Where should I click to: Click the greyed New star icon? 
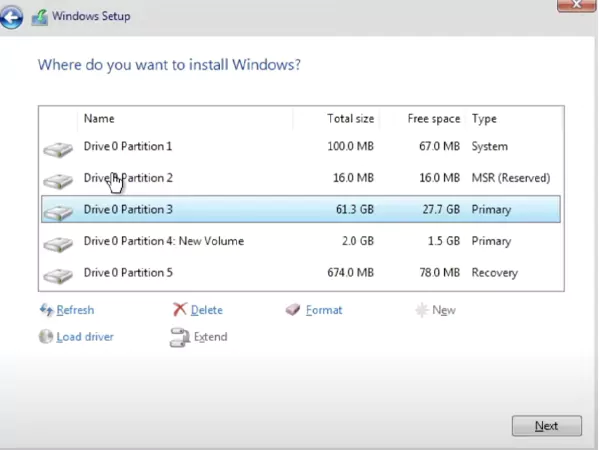[x=421, y=310]
